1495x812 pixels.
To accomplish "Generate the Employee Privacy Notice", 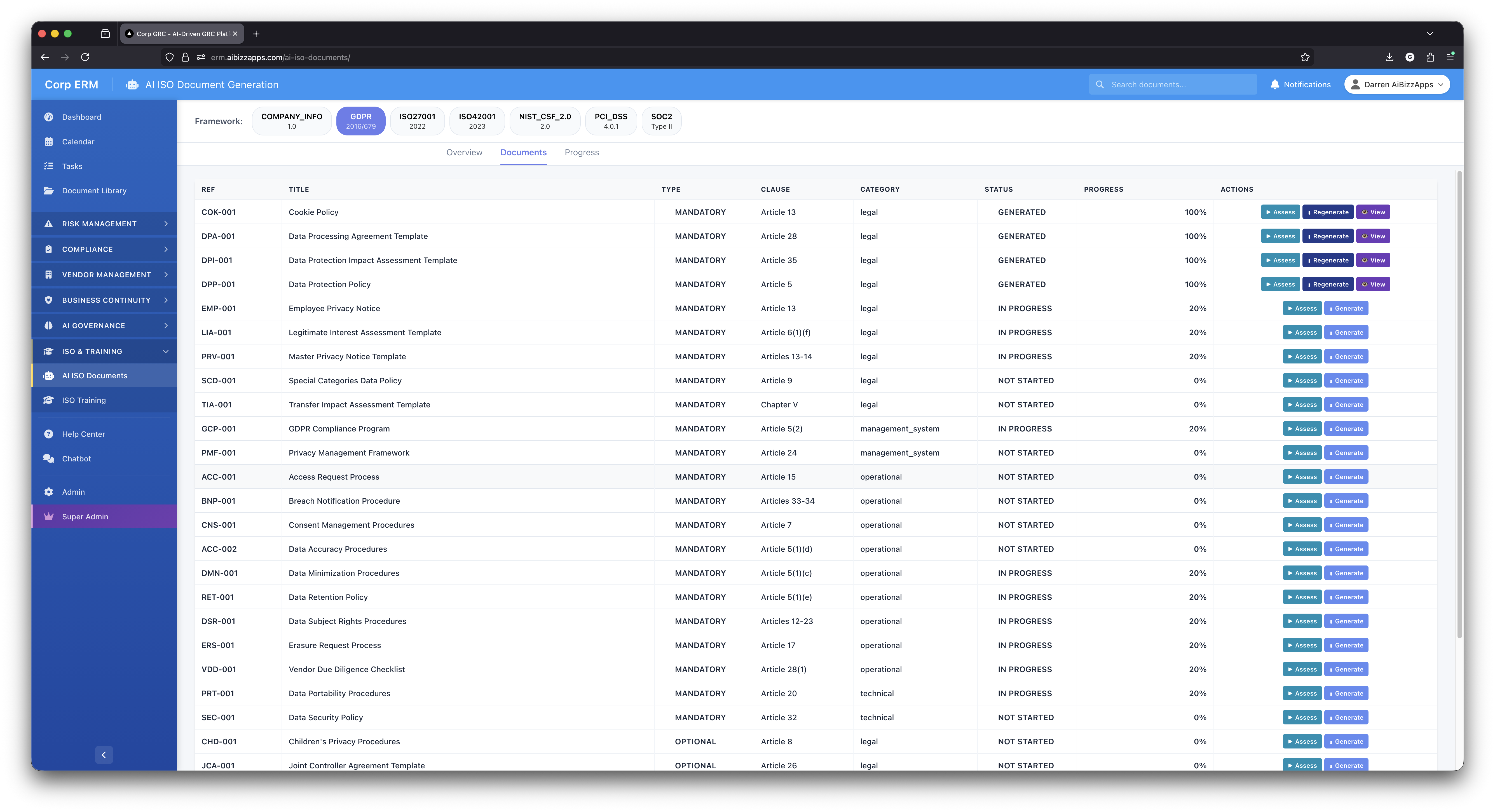I will point(1346,308).
